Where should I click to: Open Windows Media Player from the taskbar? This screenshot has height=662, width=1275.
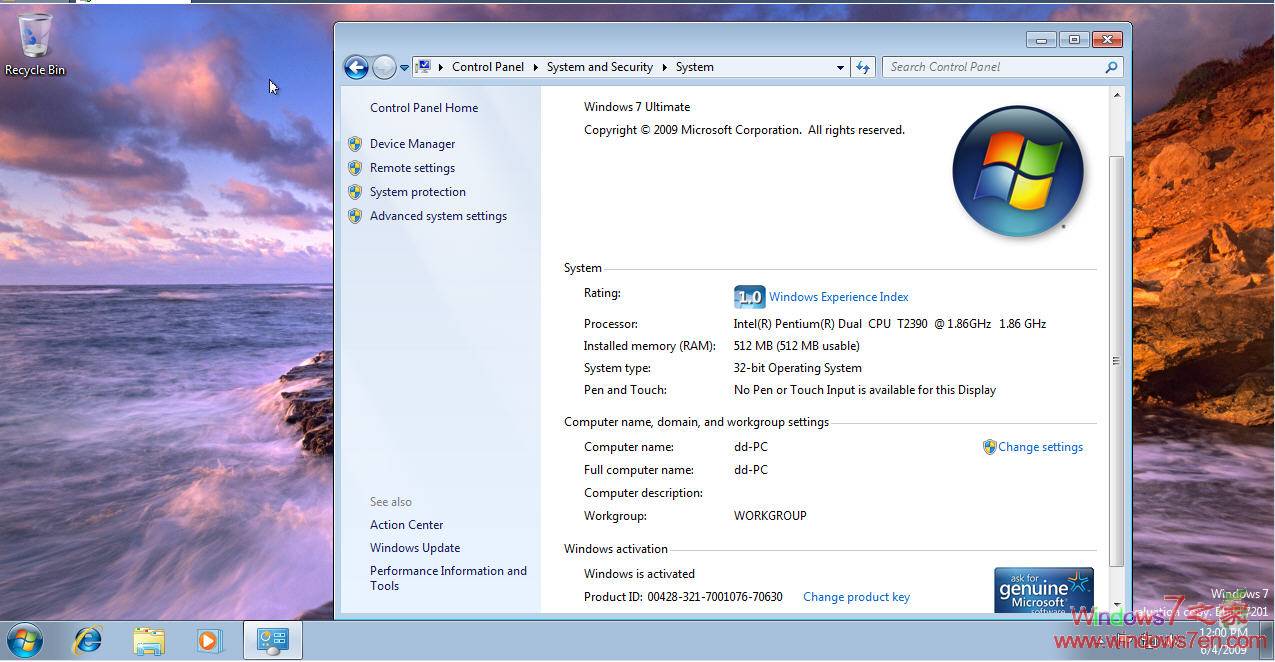[210, 639]
